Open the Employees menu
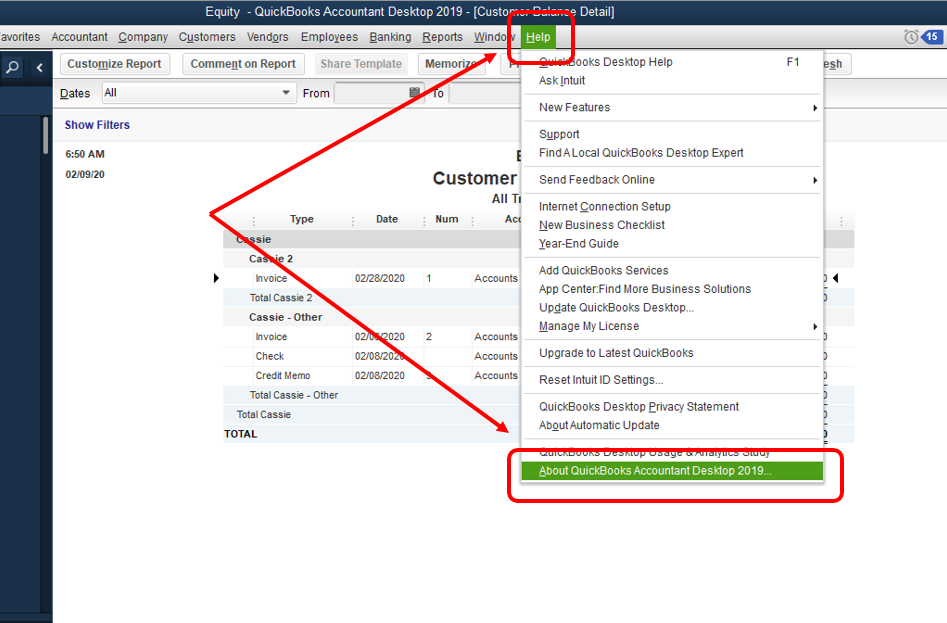947x623 pixels. click(329, 37)
